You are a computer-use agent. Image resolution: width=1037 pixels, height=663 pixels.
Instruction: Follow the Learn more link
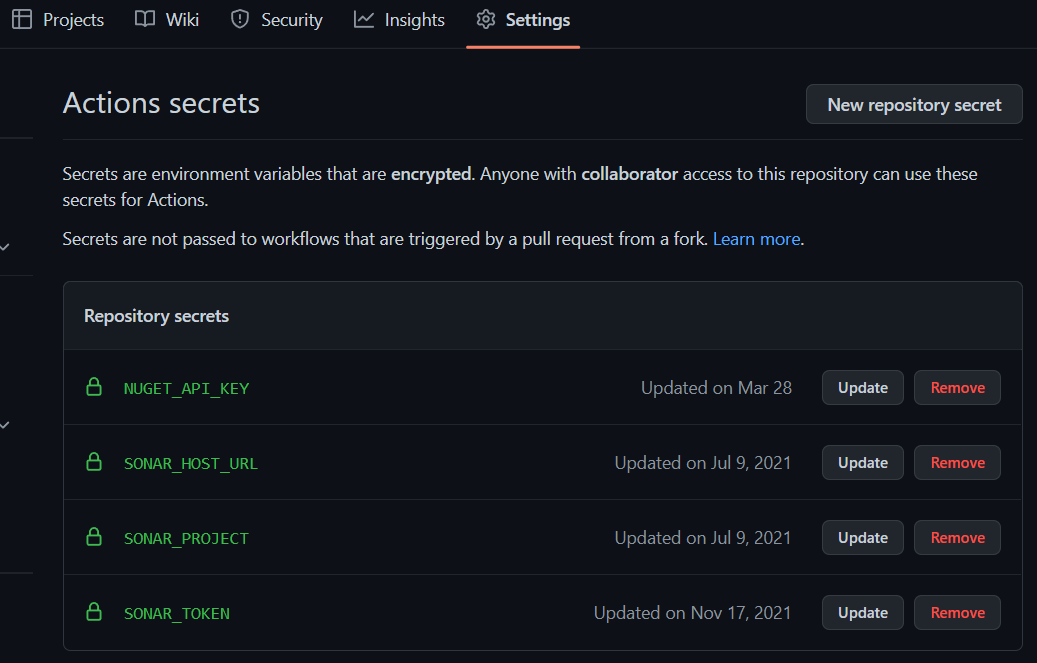point(757,239)
